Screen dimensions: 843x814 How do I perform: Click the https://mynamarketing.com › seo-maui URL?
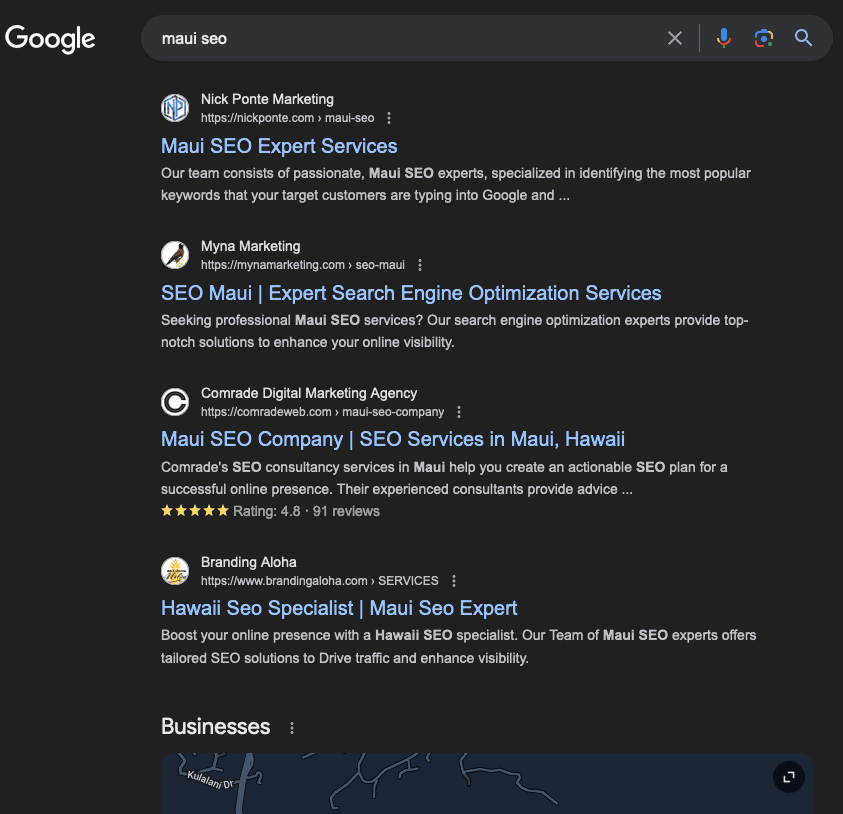[303, 265]
